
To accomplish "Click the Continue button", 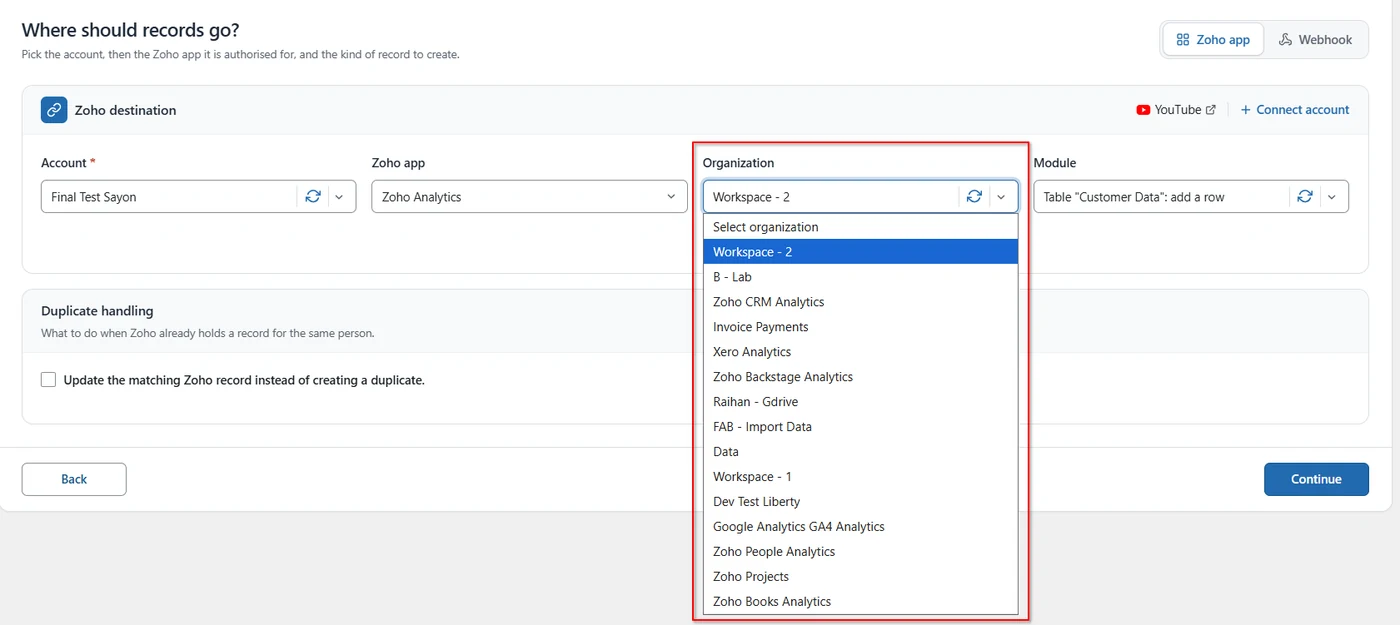I will (1316, 479).
